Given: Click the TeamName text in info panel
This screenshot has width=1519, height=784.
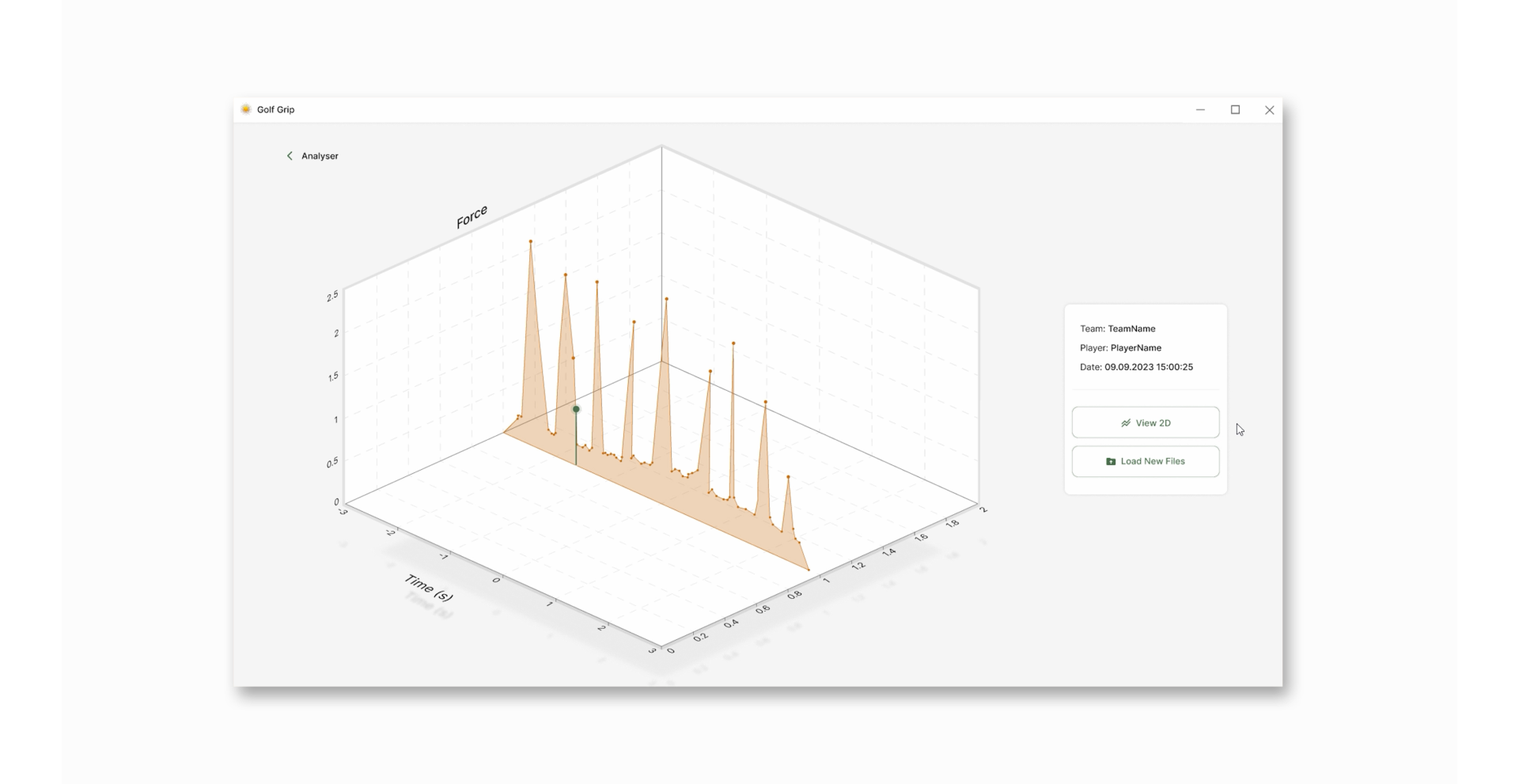Looking at the screenshot, I should (1131, 328).
